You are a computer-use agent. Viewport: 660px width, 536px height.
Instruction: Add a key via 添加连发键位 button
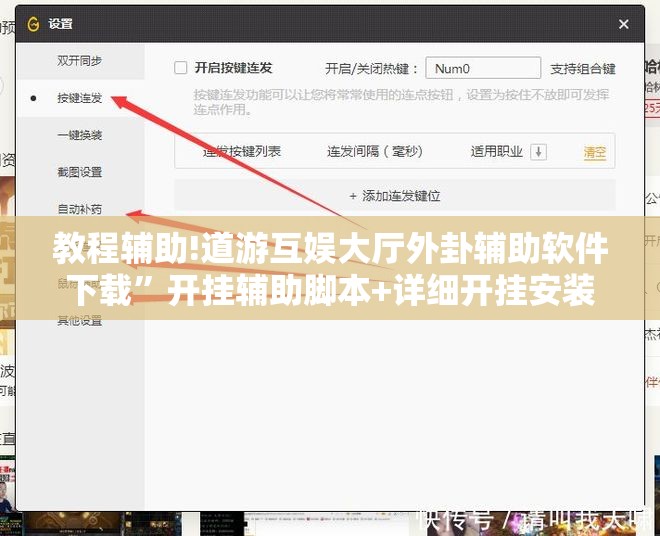pos(395,196)
